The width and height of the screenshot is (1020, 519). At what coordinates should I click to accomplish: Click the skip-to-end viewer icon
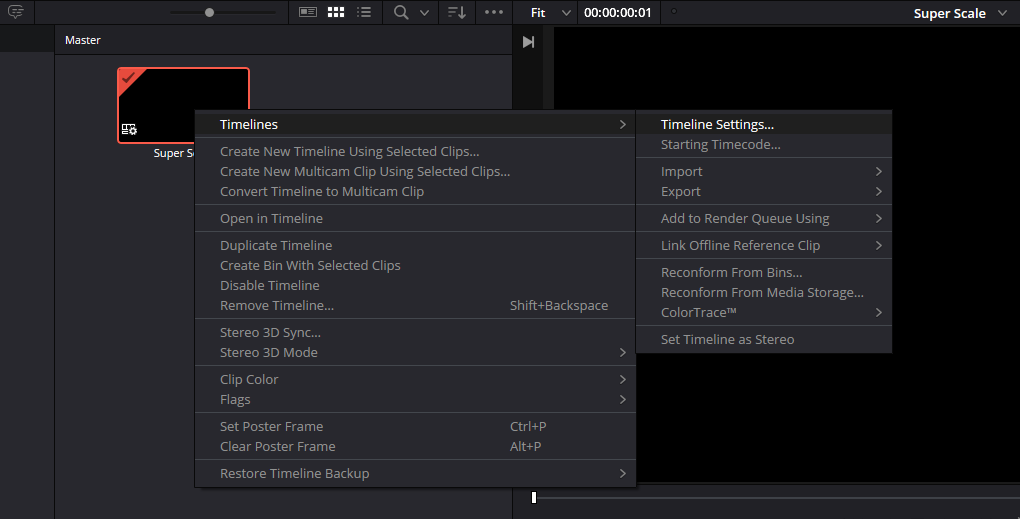pyautogui.click(x=528, y=42)
